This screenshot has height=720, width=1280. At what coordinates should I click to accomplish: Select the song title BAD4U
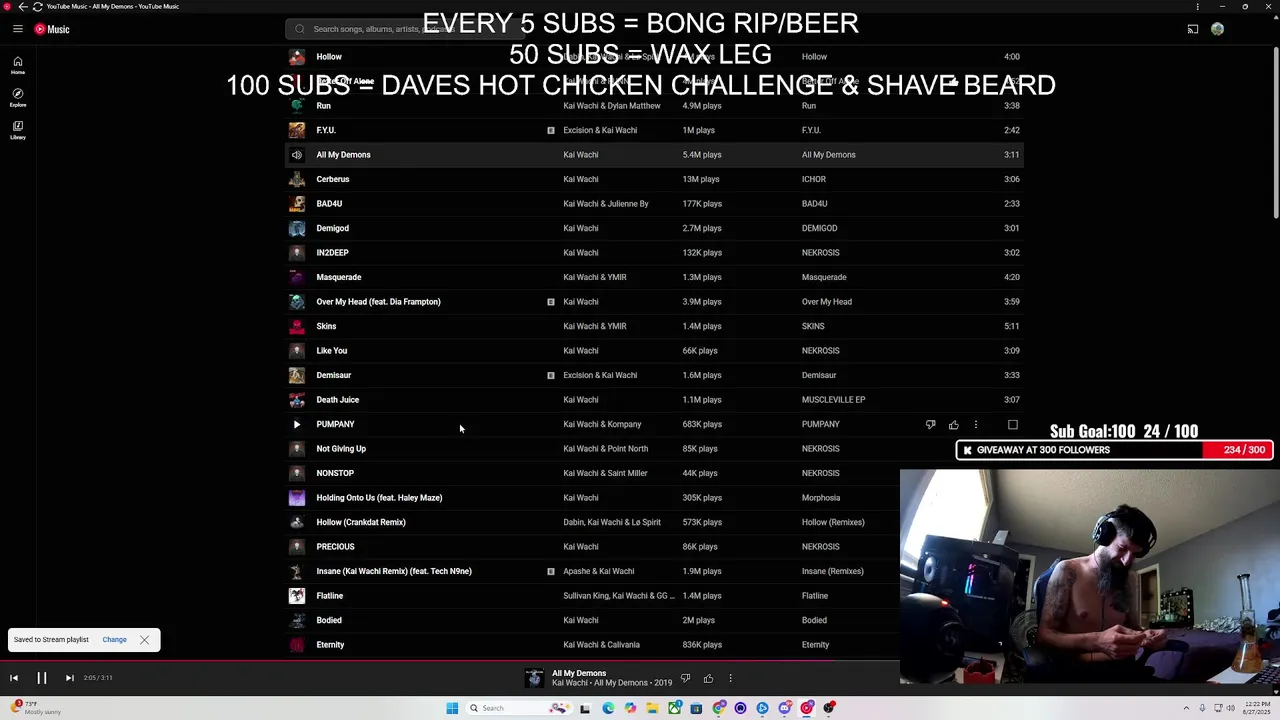point(329,204)
